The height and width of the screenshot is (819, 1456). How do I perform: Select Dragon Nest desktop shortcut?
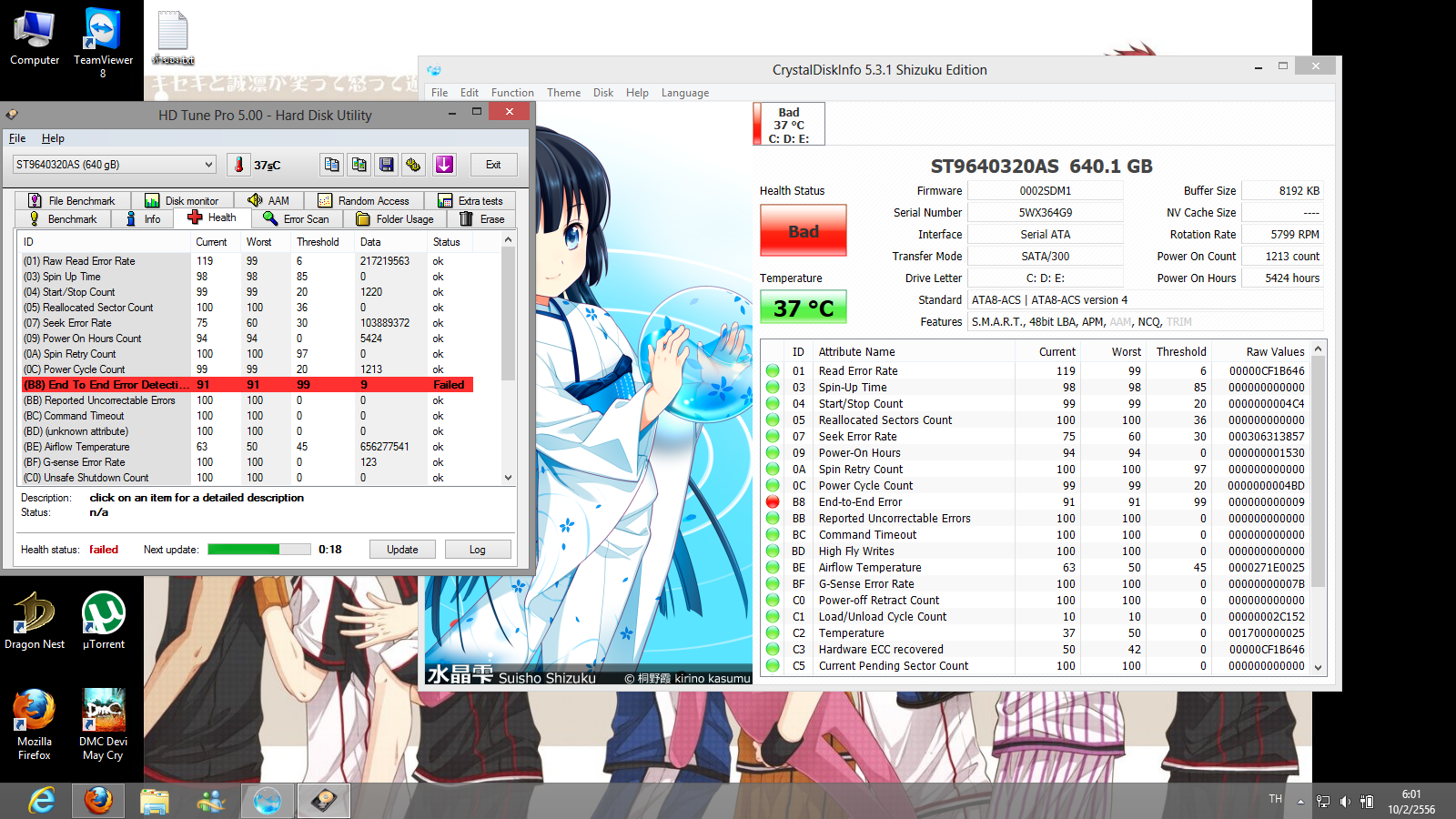click(35, 621)
